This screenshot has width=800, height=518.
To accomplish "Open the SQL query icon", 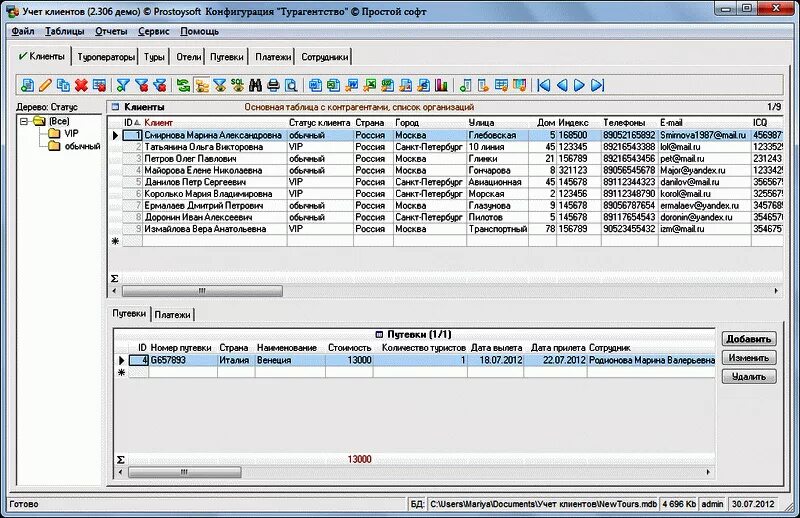I will (x=237, y=85).
